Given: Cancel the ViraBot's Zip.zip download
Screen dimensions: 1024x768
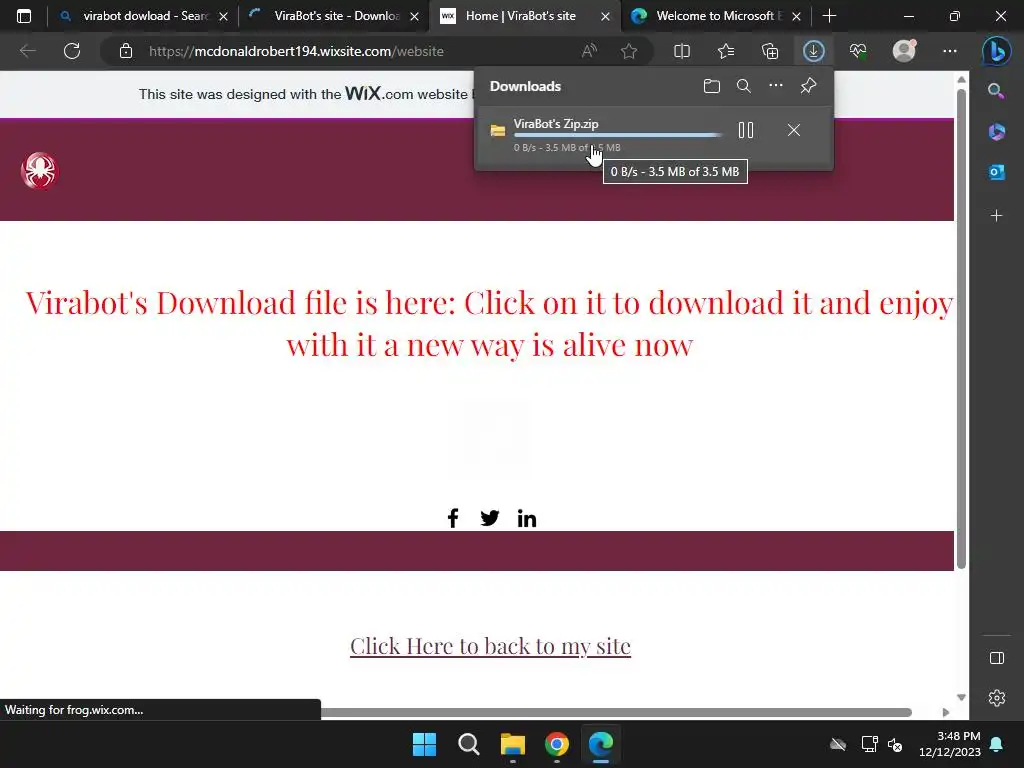Looking at the screenshot, I should tap(793, 130).
